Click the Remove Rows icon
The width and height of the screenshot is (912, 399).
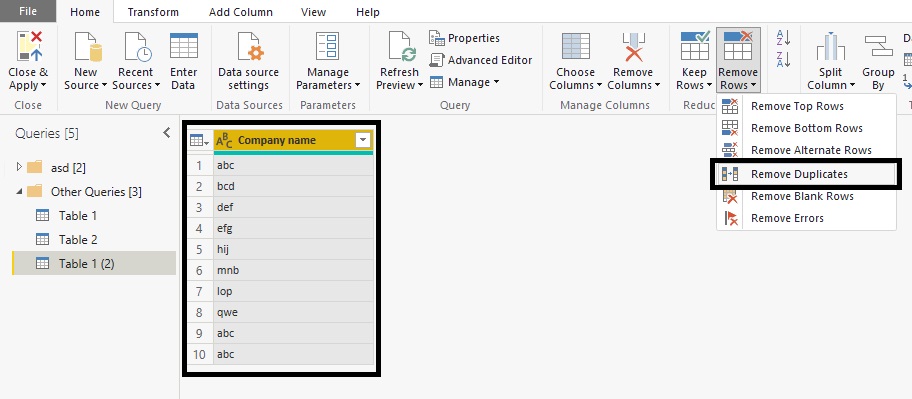click(x=738, y=45)
